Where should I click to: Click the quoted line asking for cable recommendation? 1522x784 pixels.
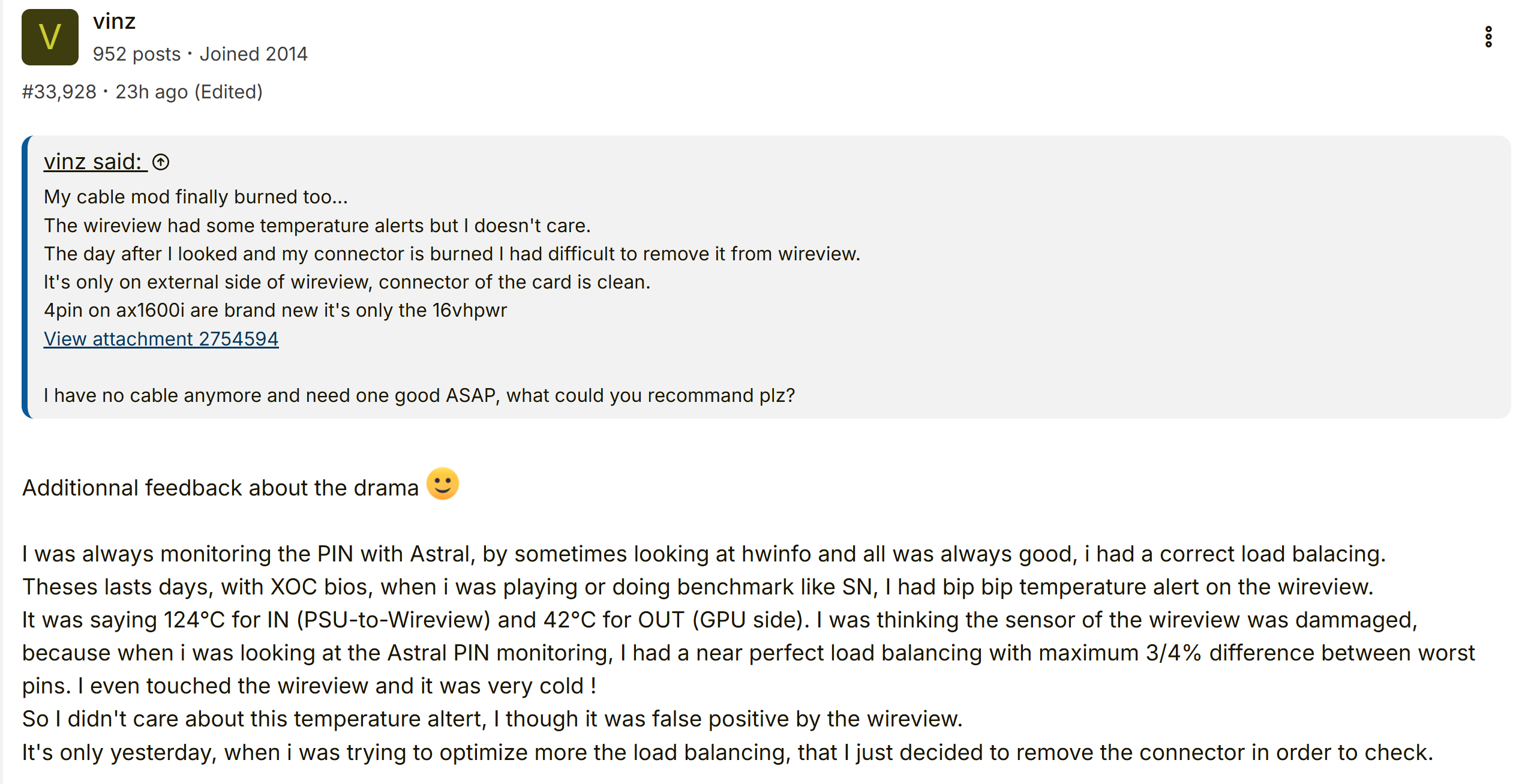(419, 395)
